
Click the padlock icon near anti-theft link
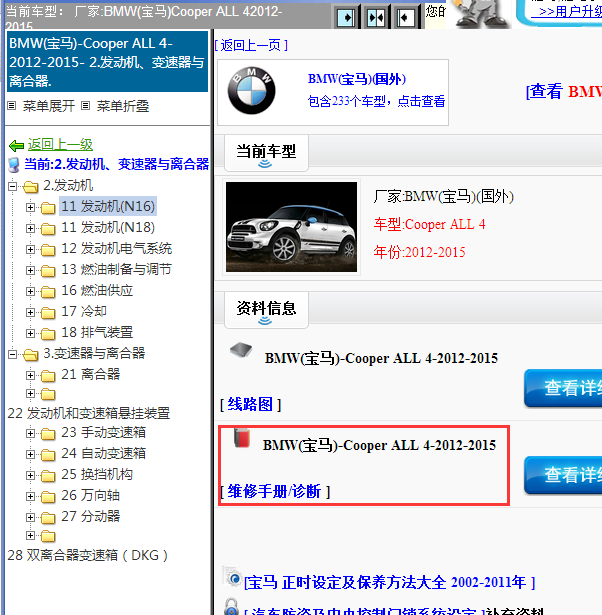(x=231, y=606)
